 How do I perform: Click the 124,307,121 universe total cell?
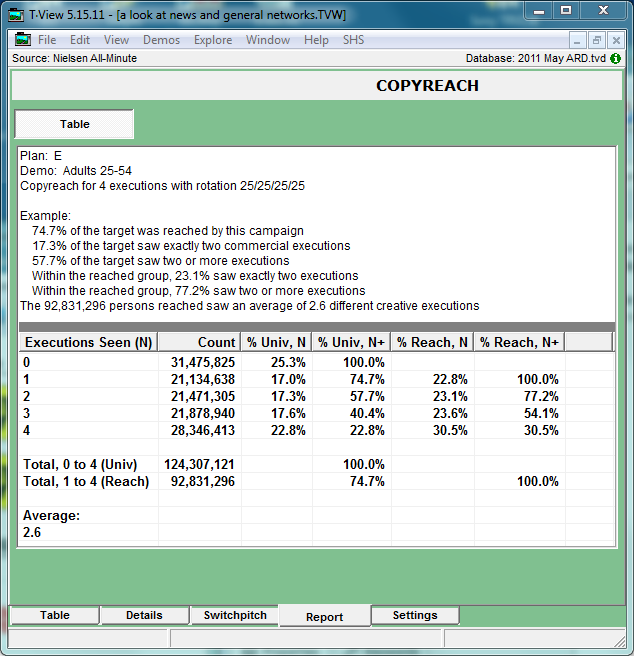pos(200,464)
